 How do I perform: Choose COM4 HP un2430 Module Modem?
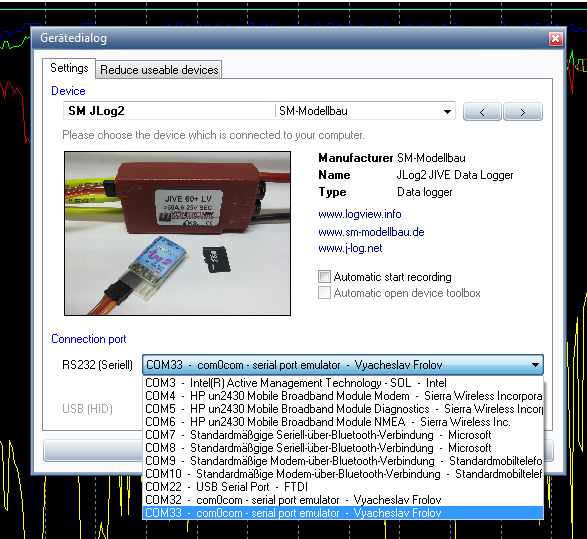[x=343, y=396]
